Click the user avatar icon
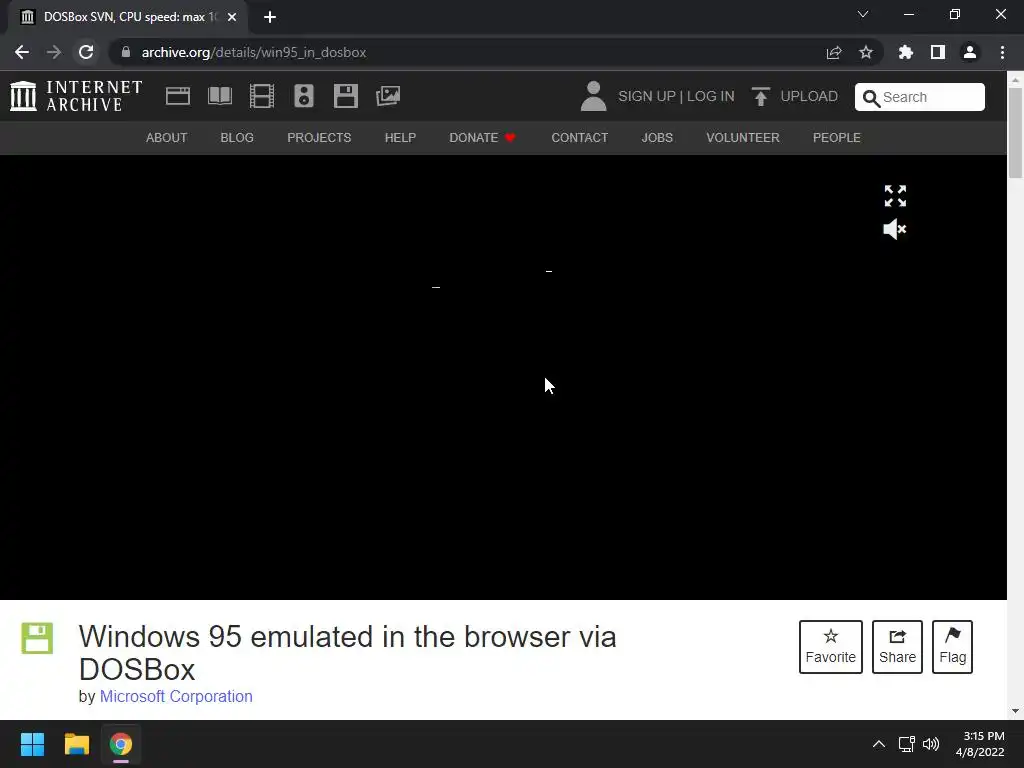Screen dimensions: 1024x768 coord(593,96)
